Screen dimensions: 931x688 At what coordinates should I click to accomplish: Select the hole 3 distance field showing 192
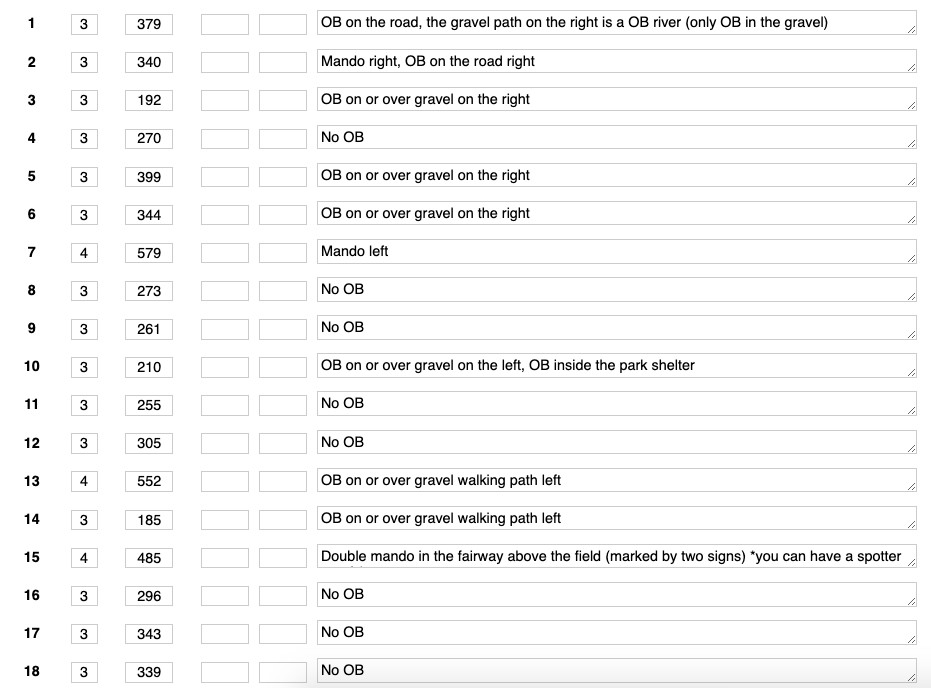[x=149, y=100]
